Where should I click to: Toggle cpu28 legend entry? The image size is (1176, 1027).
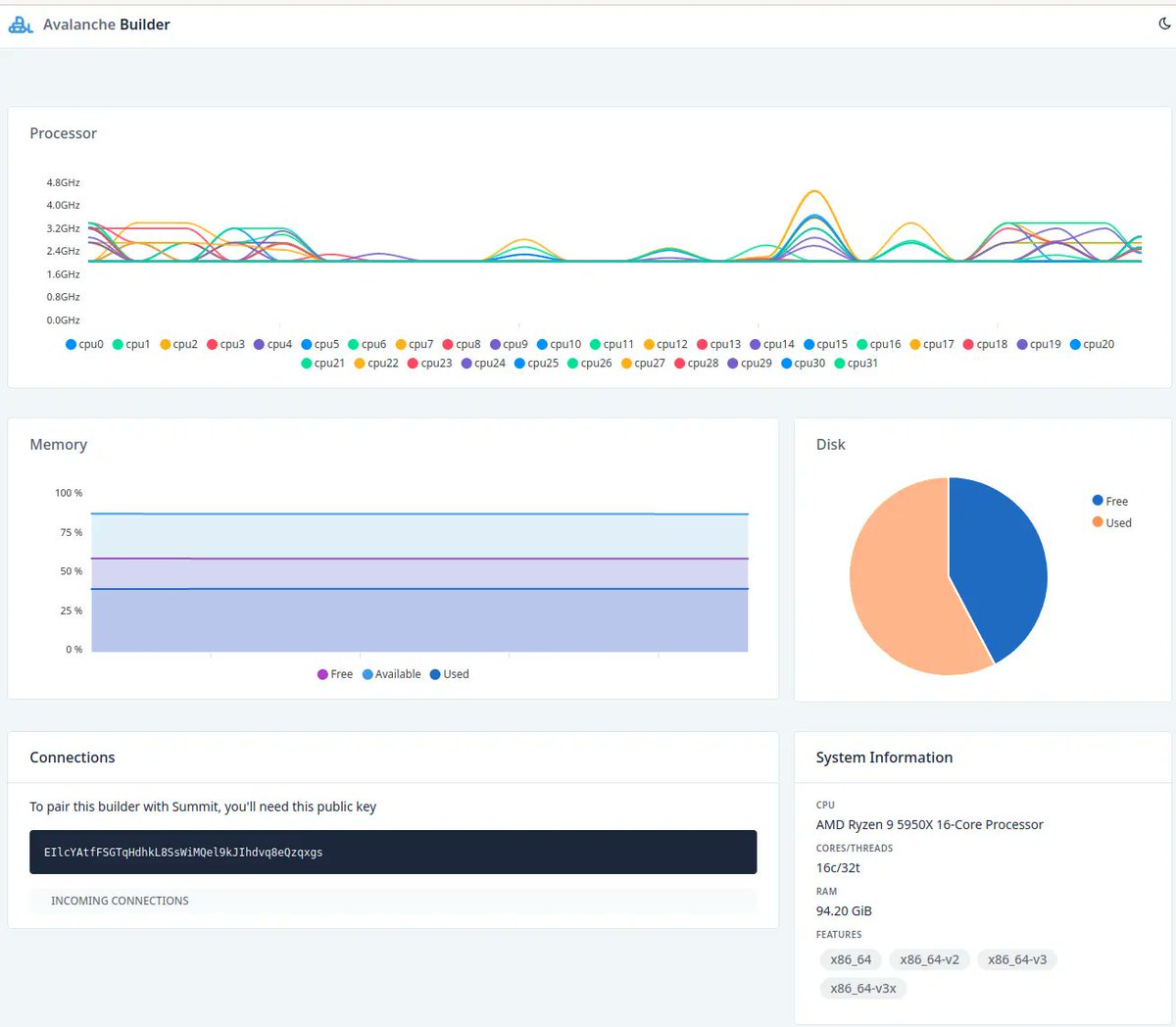696,363
